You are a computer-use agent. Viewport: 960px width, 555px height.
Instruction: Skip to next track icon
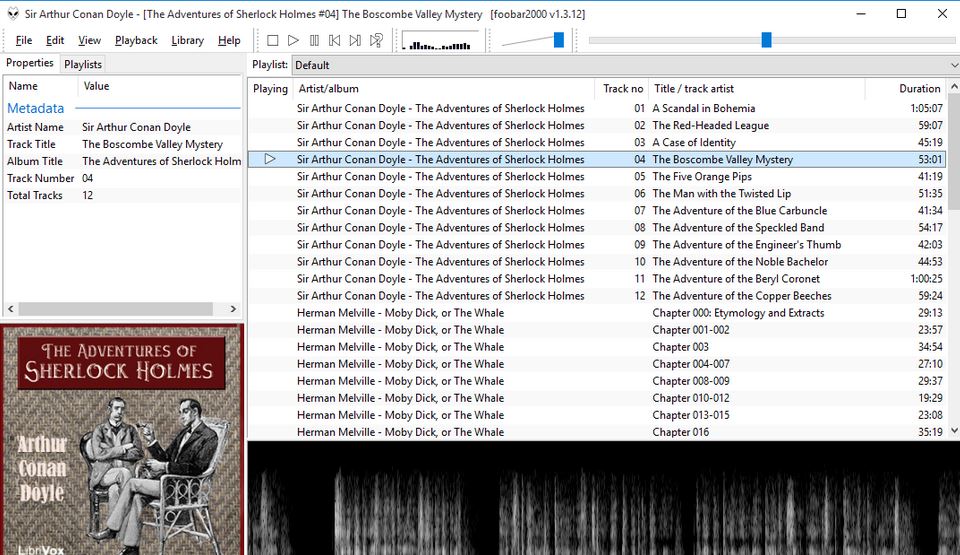(x=355, y=40)
